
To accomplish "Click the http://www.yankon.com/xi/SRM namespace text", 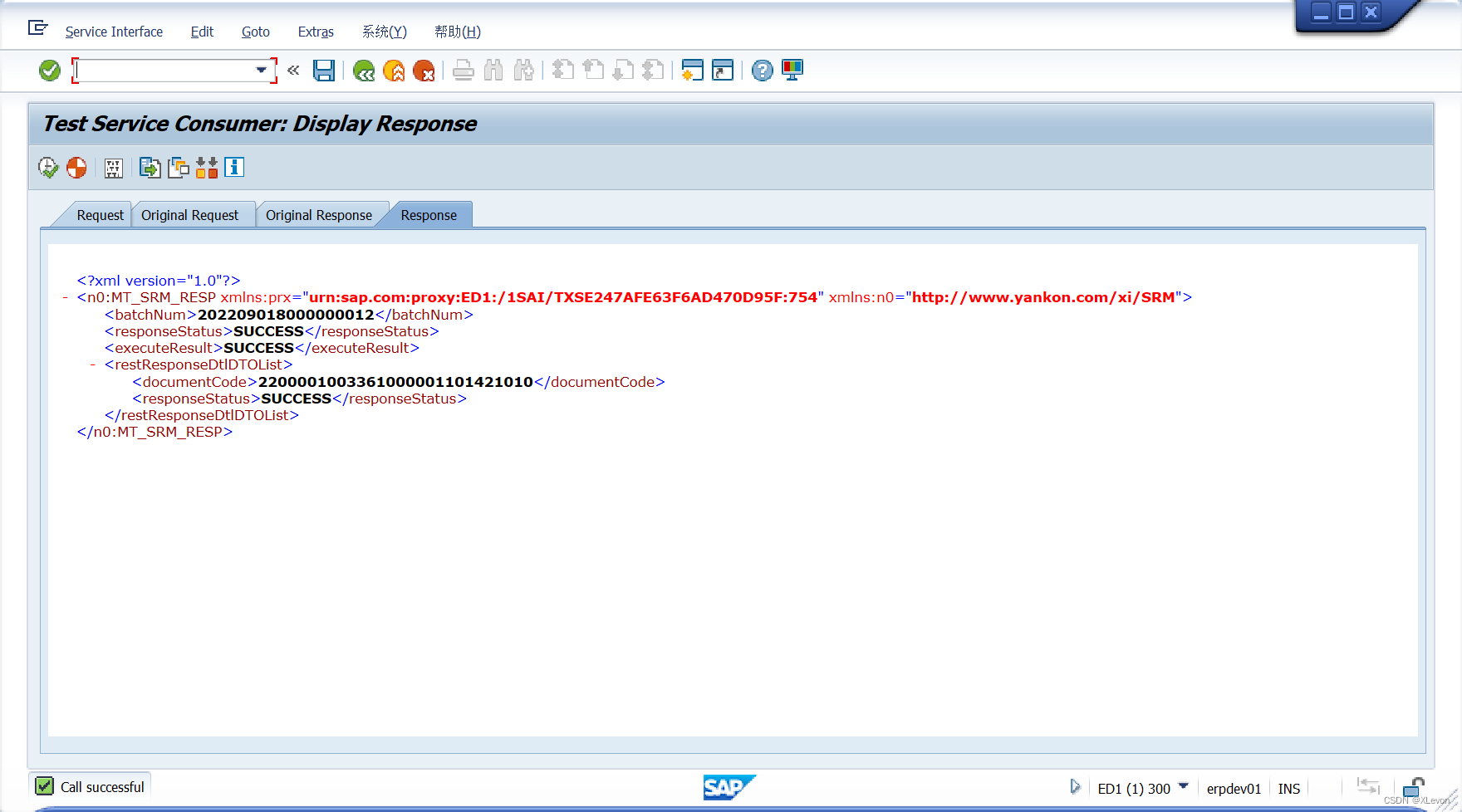I will 1043,297.
